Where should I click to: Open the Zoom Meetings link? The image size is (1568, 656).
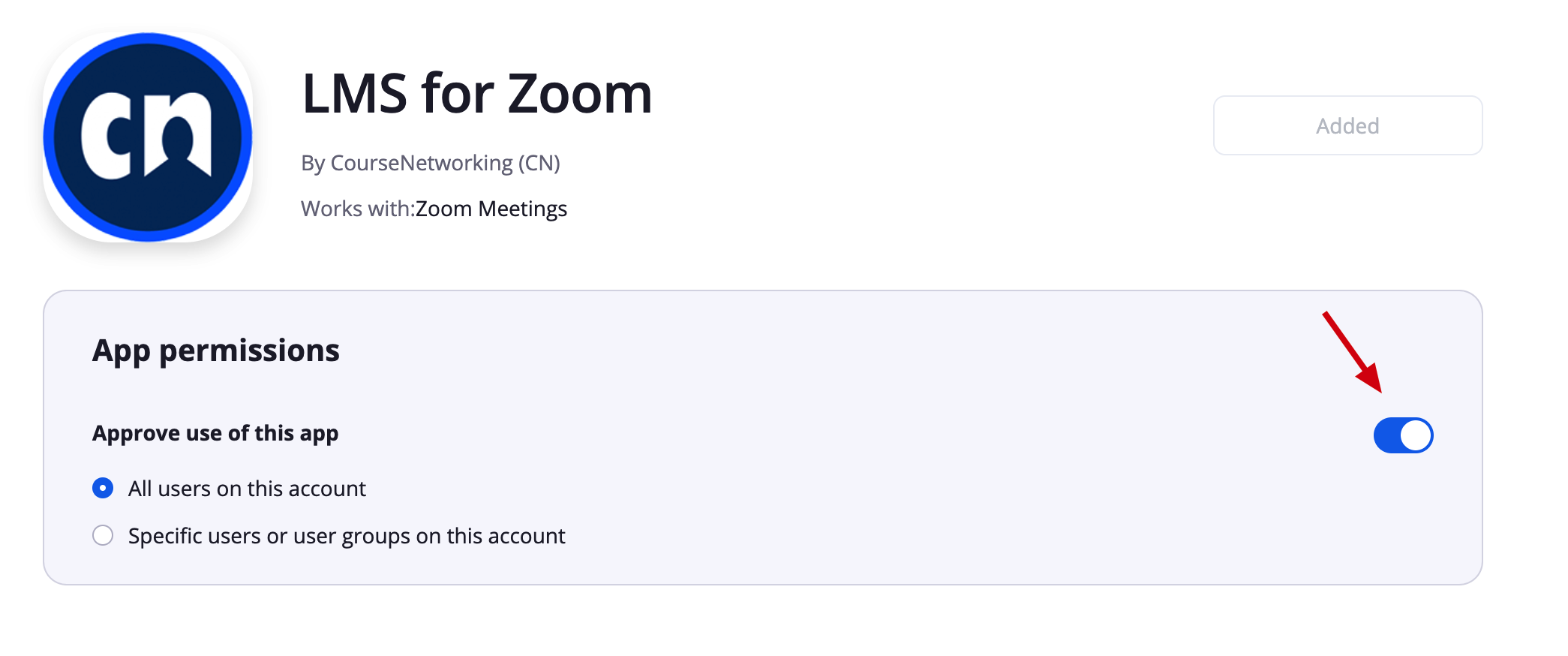pyautogui.click(x=491, y=209)
